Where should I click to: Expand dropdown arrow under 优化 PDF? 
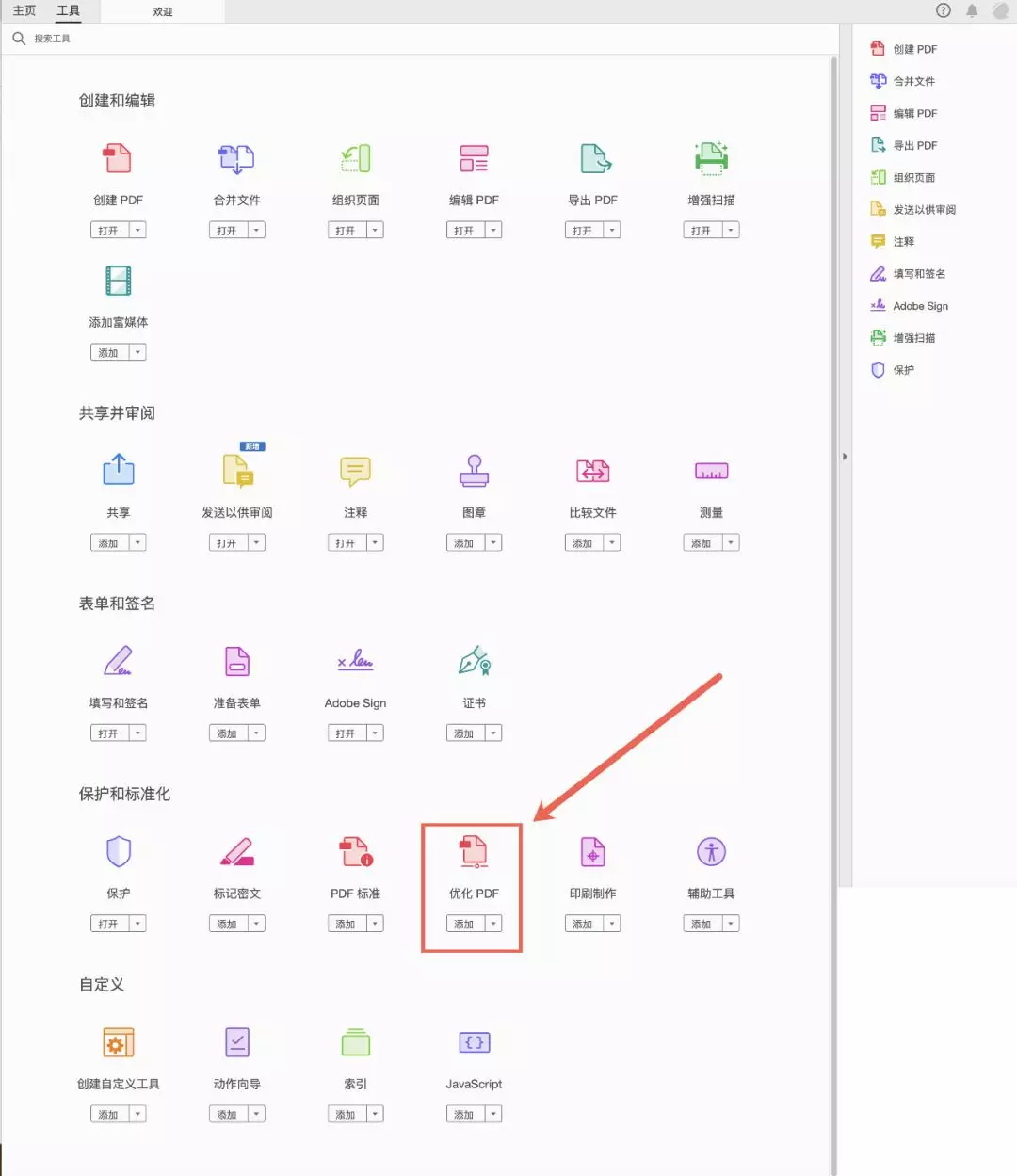point(493,925)
